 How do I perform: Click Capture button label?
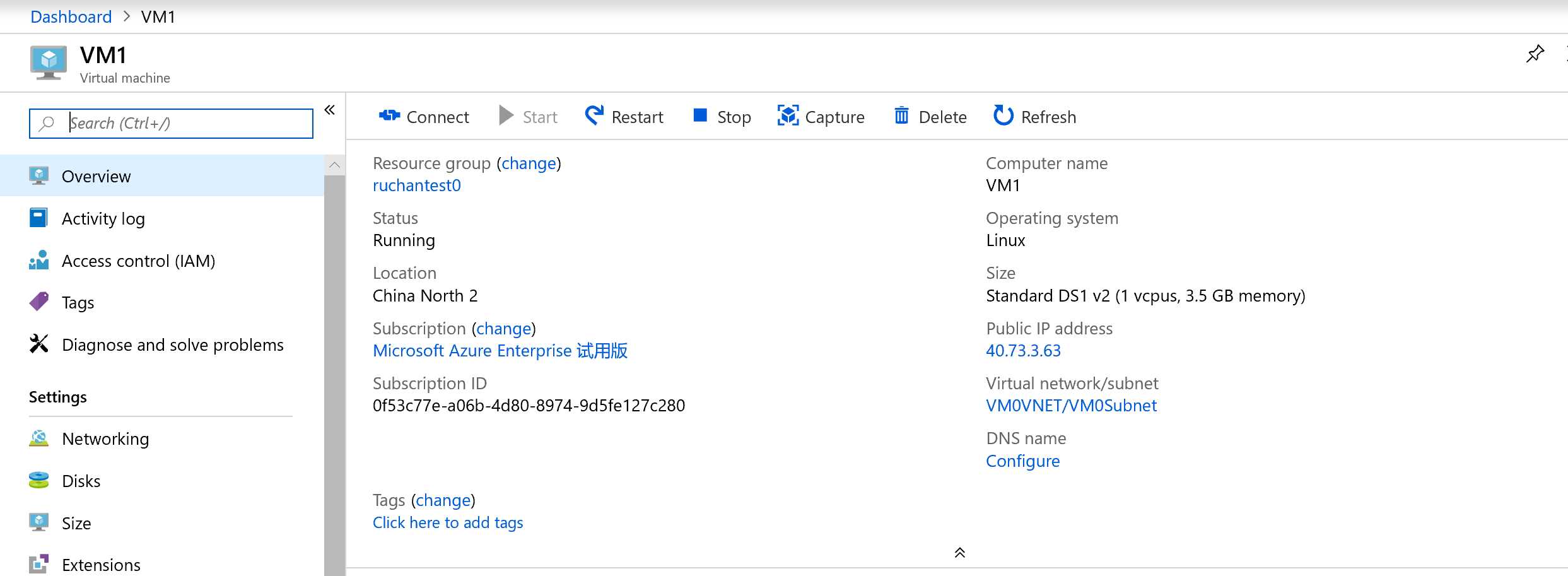[x=835, y=117]
